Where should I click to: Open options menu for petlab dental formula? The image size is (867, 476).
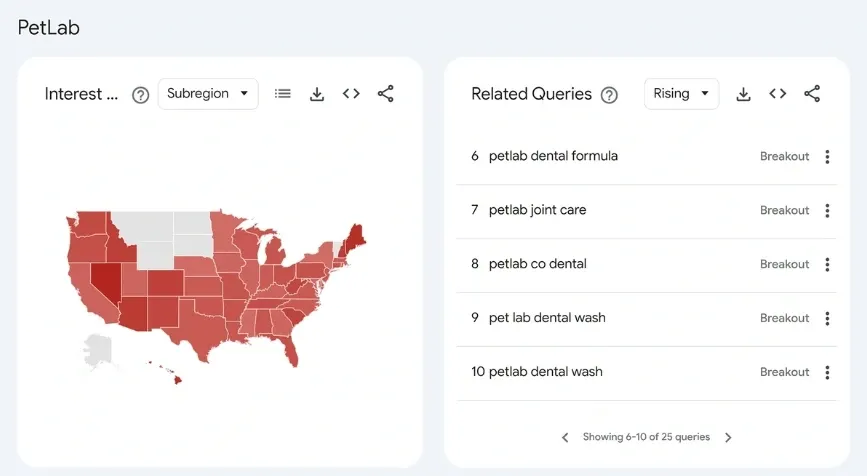point(827,157)
